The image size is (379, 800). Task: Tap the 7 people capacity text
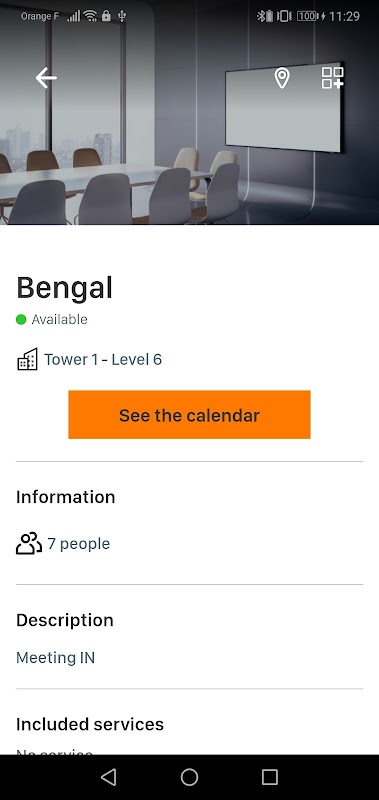coord(79,544)
